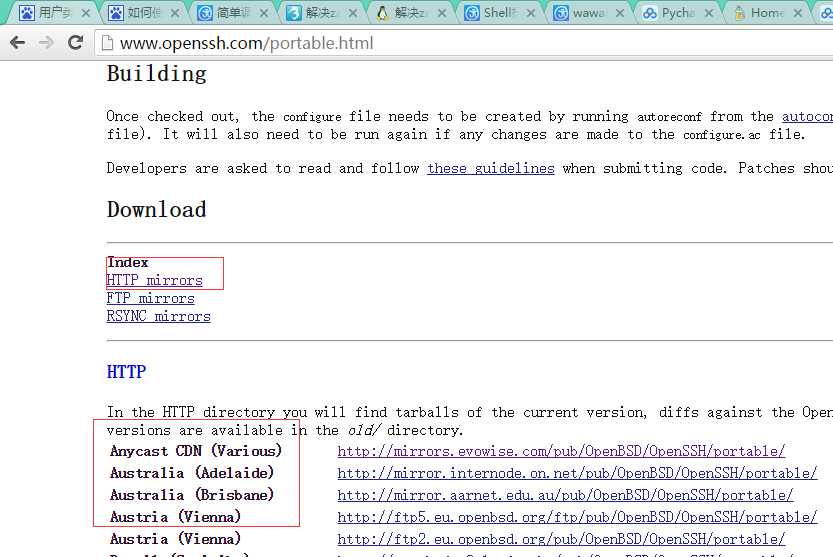The height and width of the screenshot is (557, 833).
Task: Click the bold 'Index' label
Action: point(128,263)
